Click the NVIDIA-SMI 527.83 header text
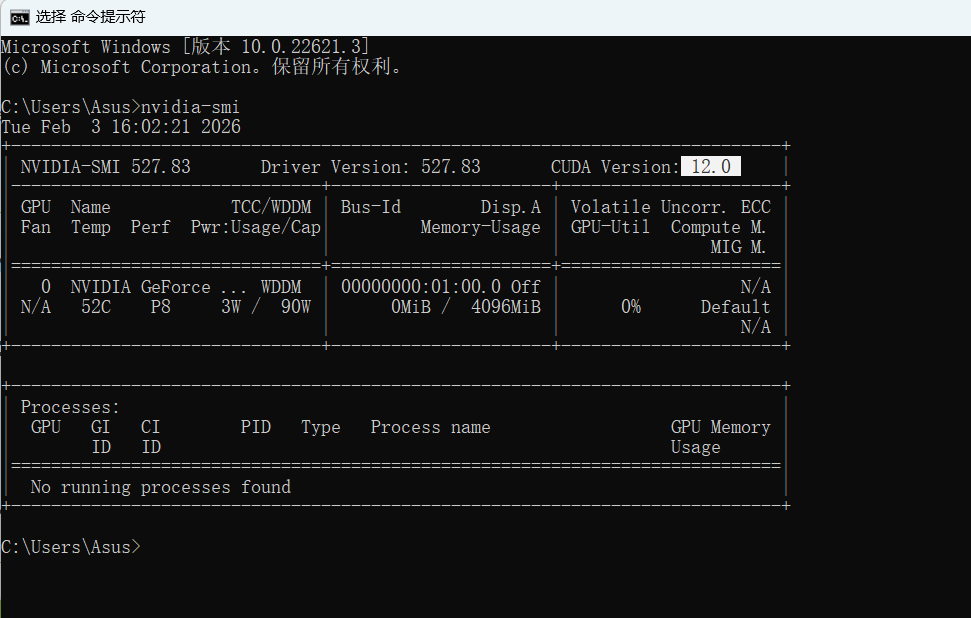 pos(105,167)
